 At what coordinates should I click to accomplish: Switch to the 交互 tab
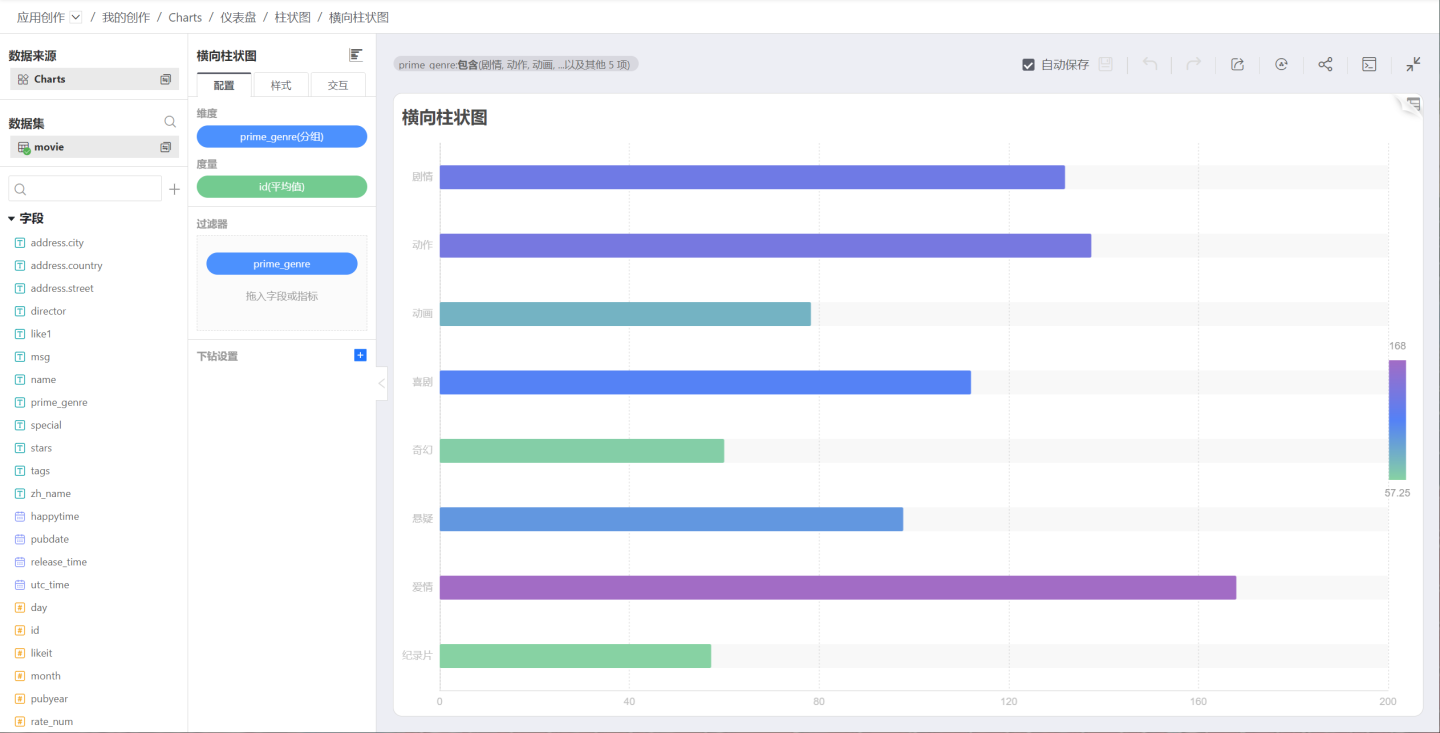[x=338, y=85]
